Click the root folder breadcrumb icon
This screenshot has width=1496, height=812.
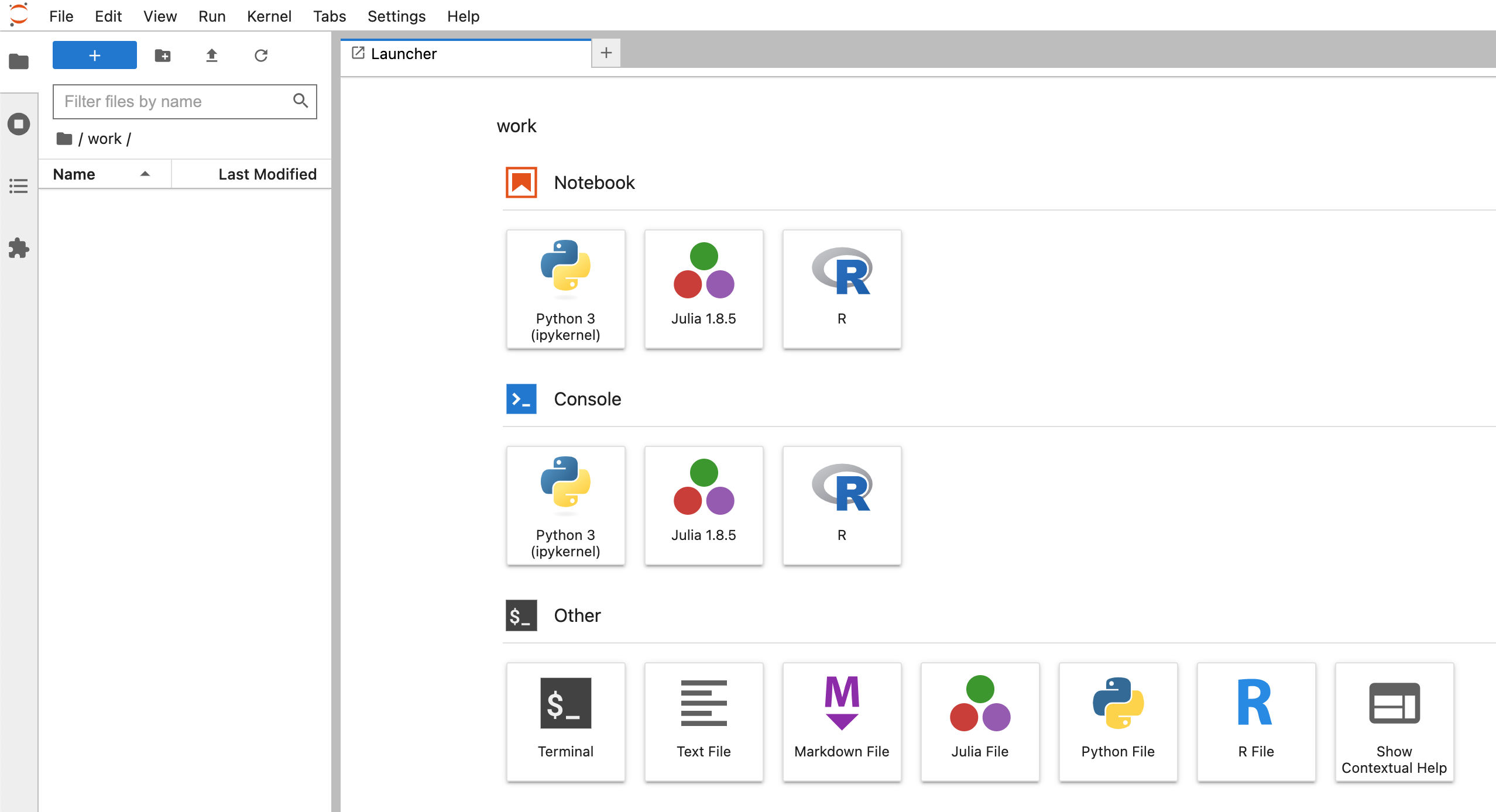pos(64,139)
